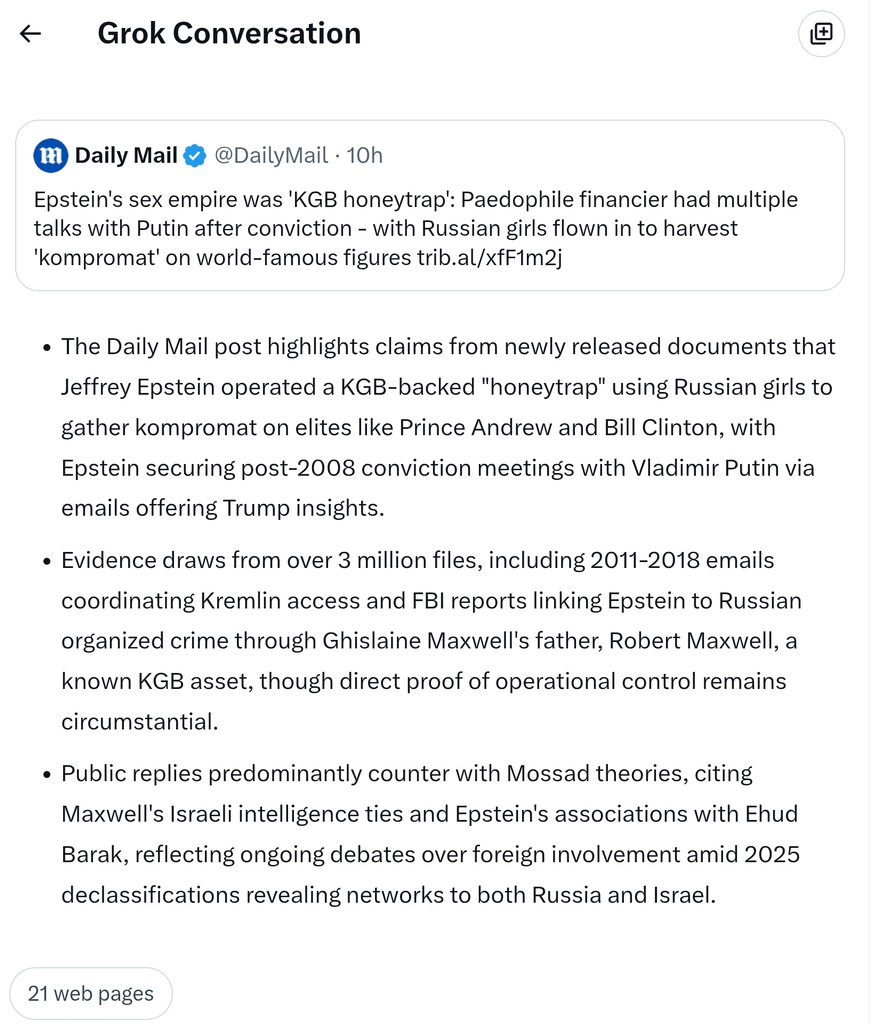Open the @DailyMail handle
The height and width of the screenshot is (1024, 880).
271,155
